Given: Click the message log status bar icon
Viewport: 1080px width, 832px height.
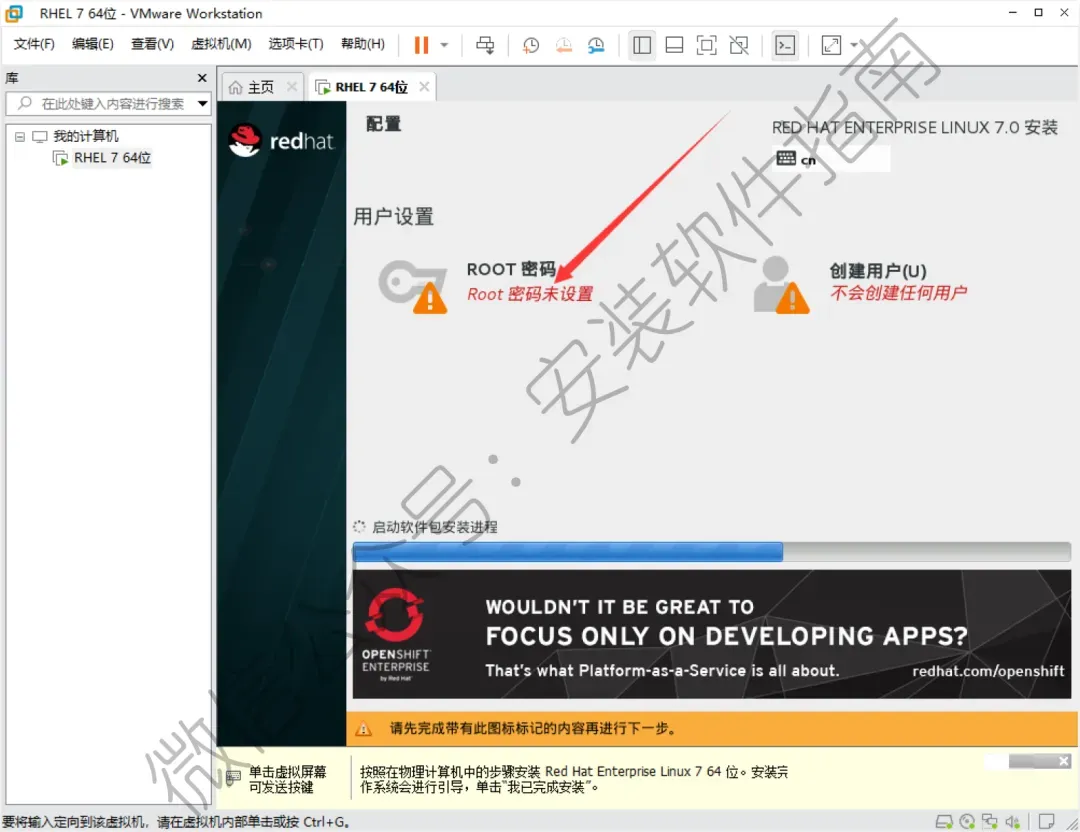Looking at the screenshot, I should pyautogui.click(x=1046, y=822).
